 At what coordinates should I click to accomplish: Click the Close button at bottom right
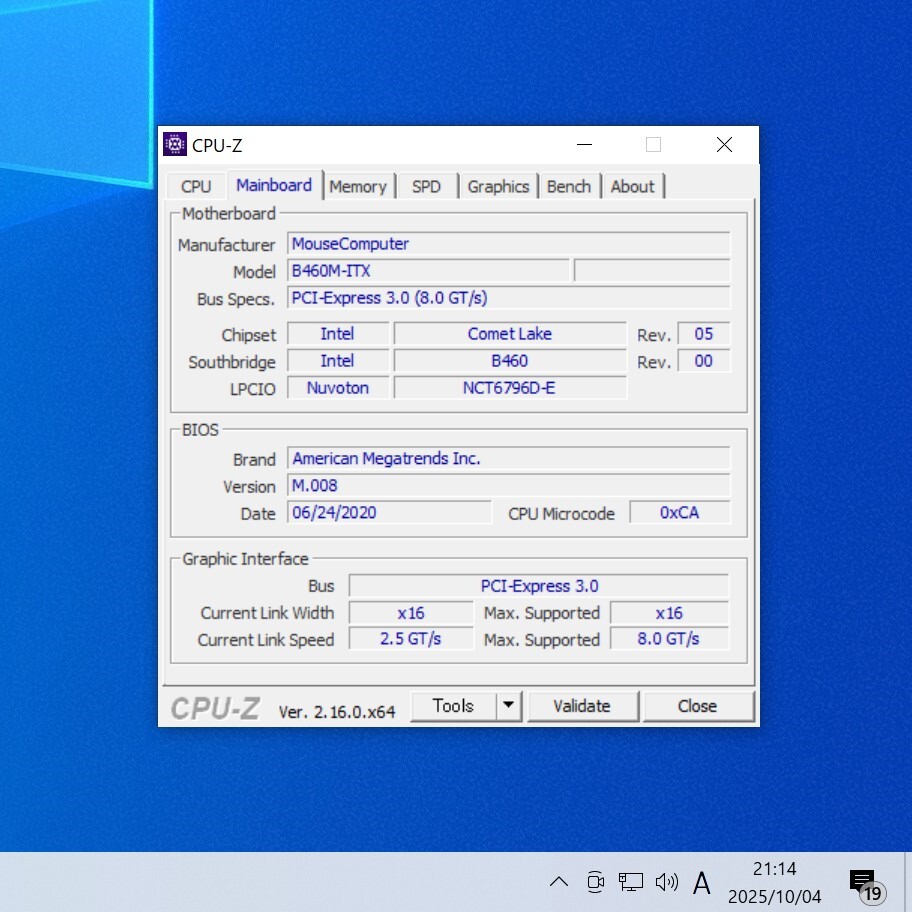coord(697,706)
